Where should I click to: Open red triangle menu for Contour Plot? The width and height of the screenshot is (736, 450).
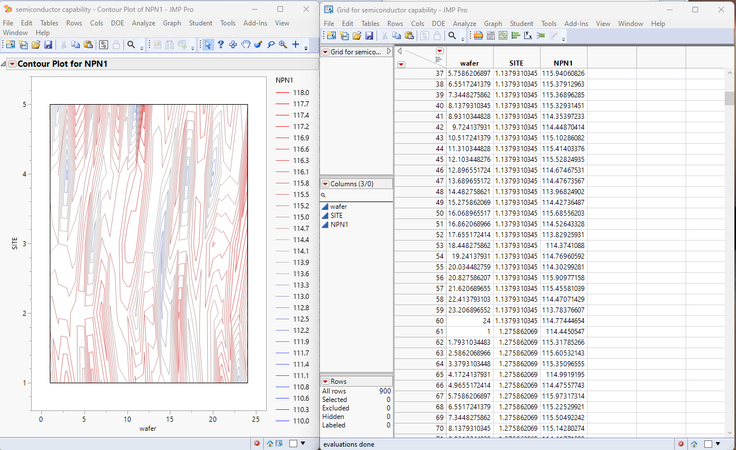(12, 64)
